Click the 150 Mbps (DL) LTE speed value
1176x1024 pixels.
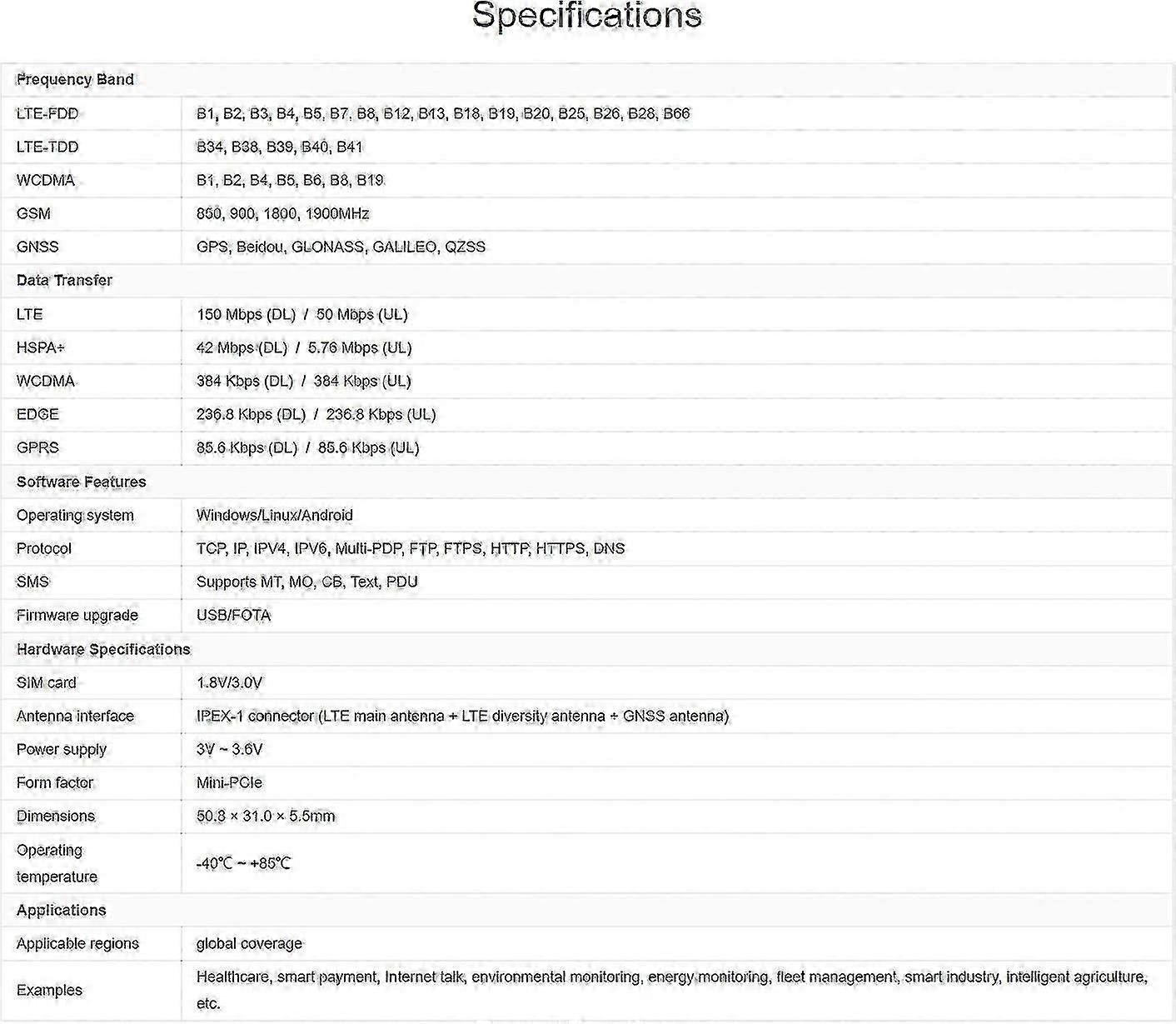(x=246, y=315)
